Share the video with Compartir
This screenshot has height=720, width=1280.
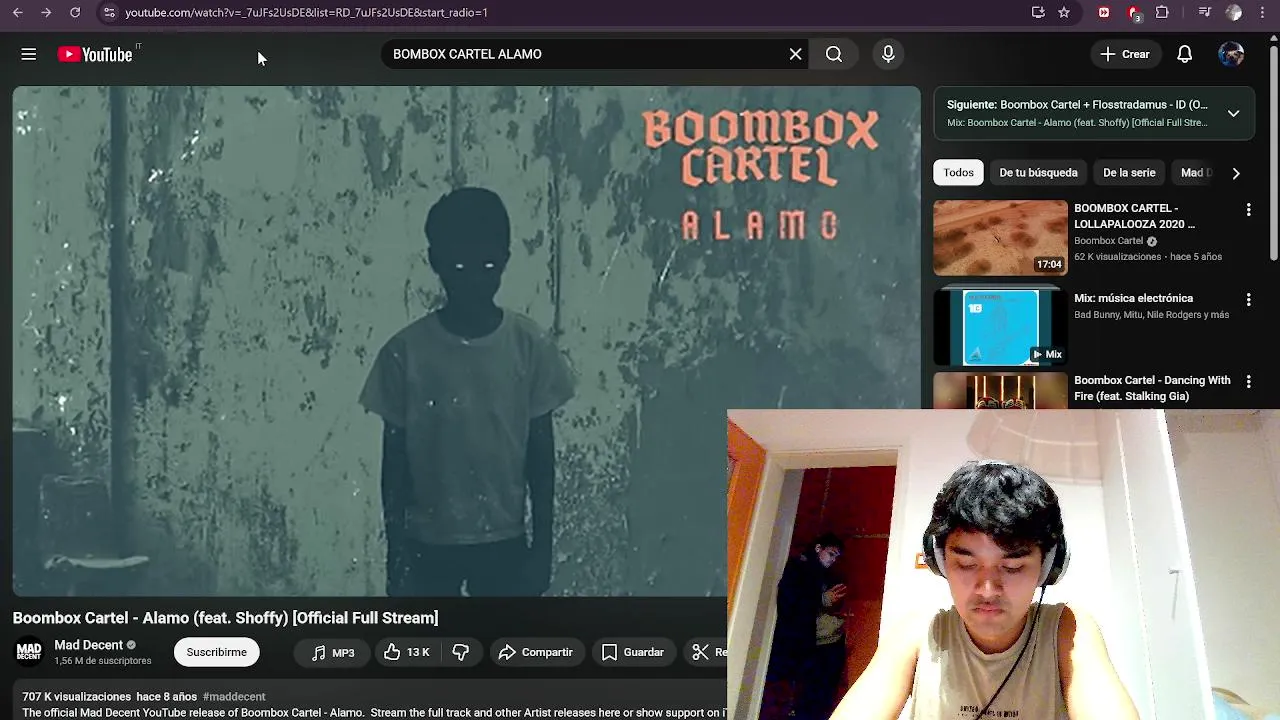535,652
